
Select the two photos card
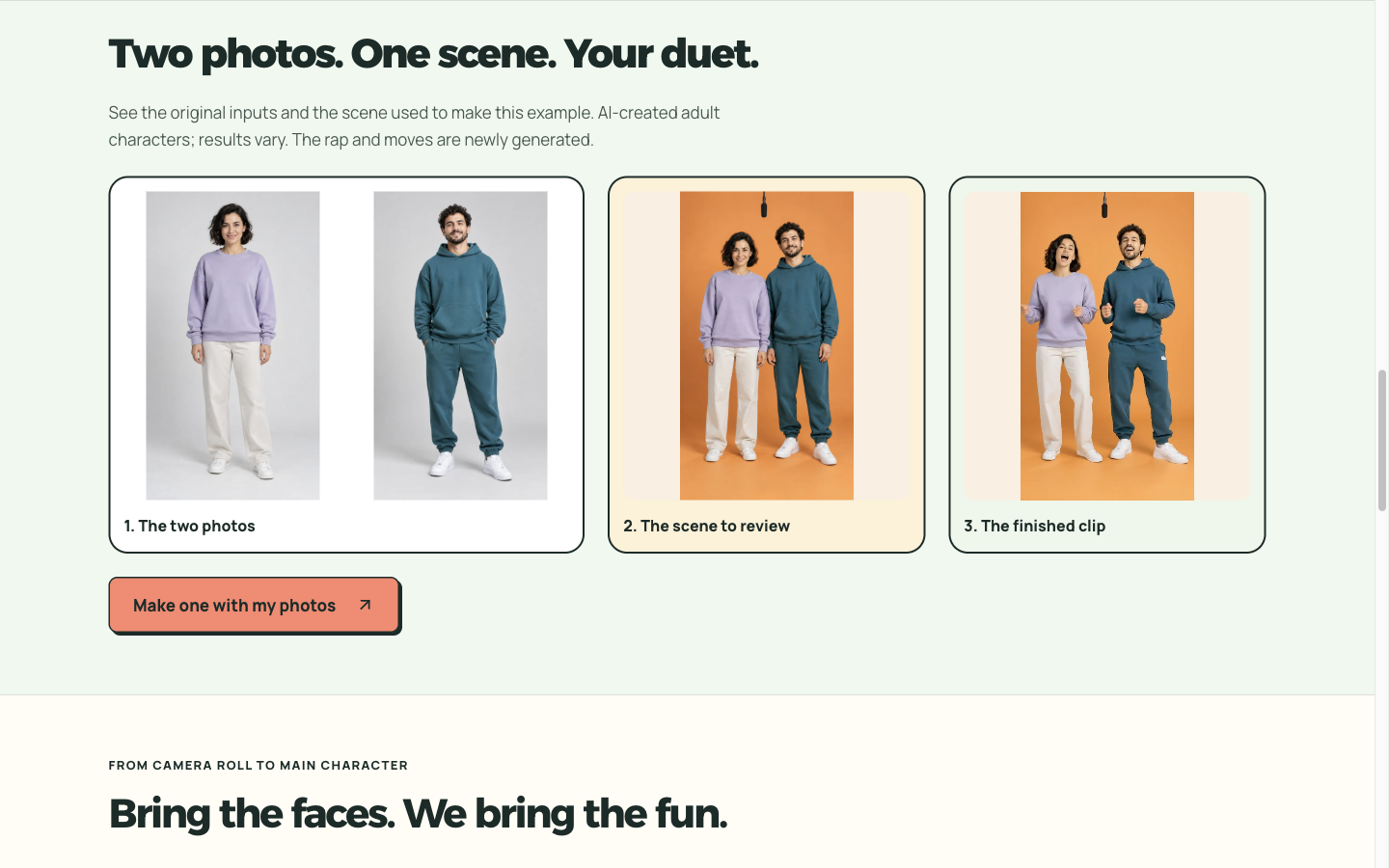(x=346, y=365)
